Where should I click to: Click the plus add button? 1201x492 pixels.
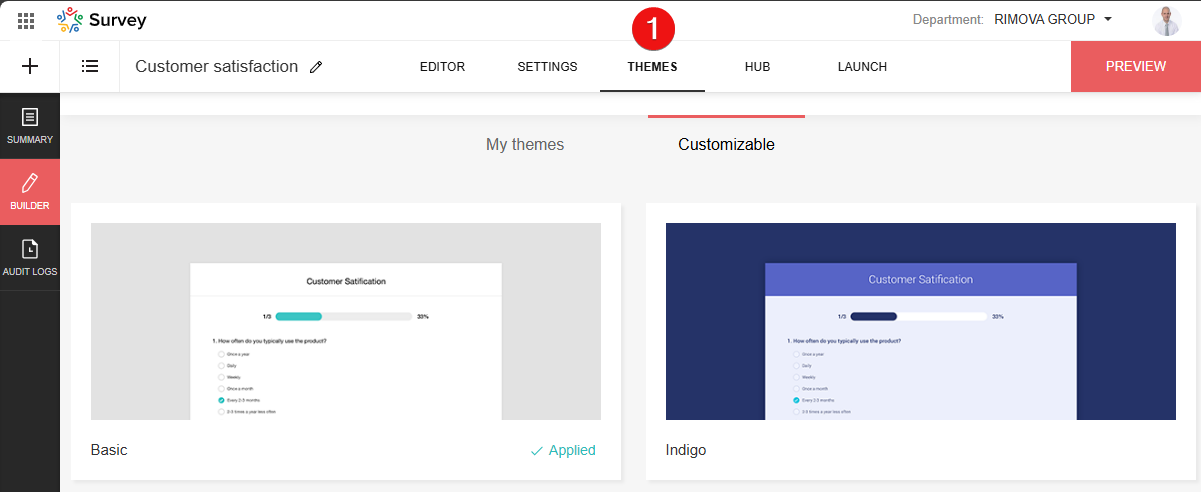30,67
